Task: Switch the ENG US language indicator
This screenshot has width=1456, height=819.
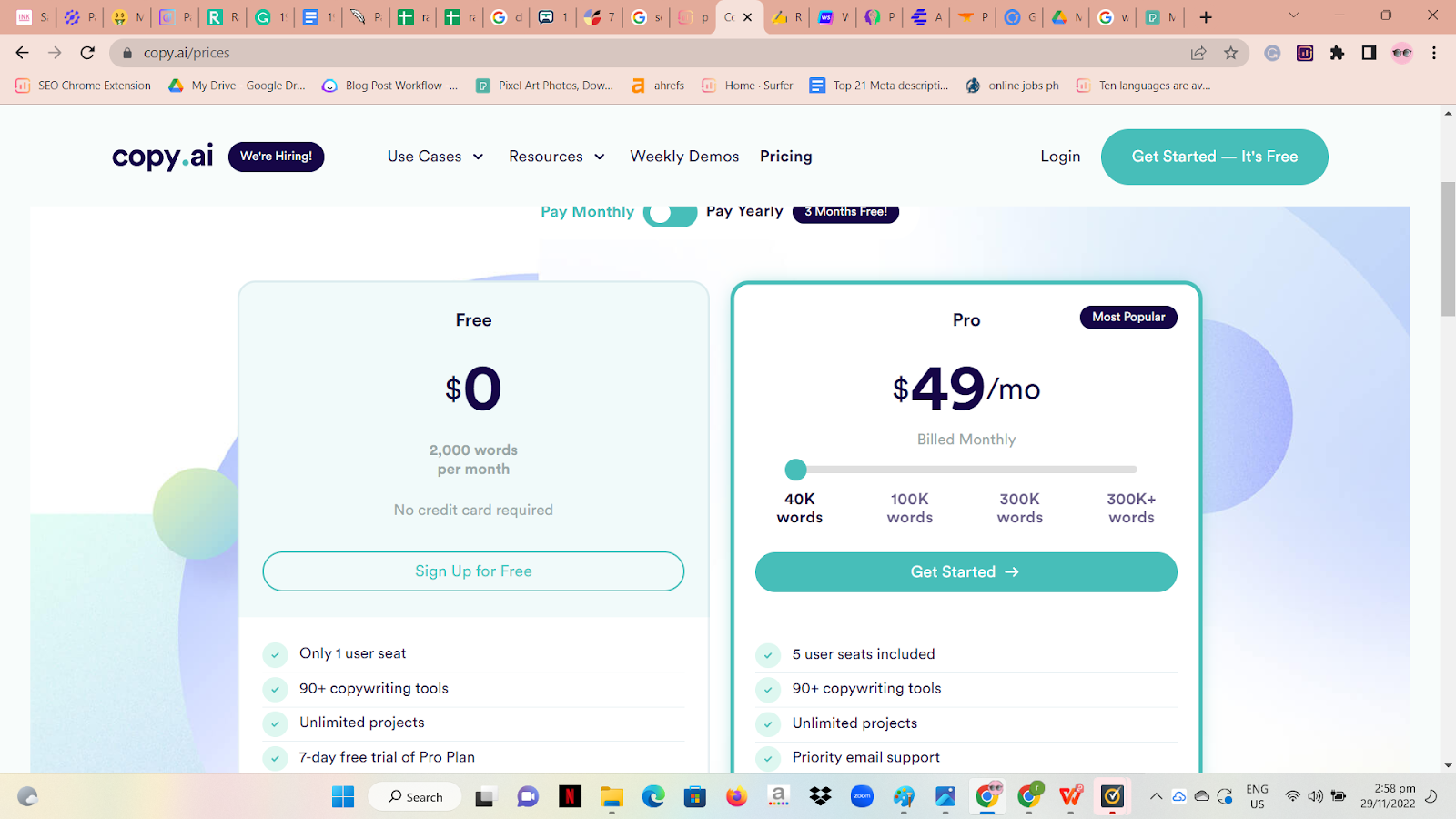Action: (x=1257, y=796)
